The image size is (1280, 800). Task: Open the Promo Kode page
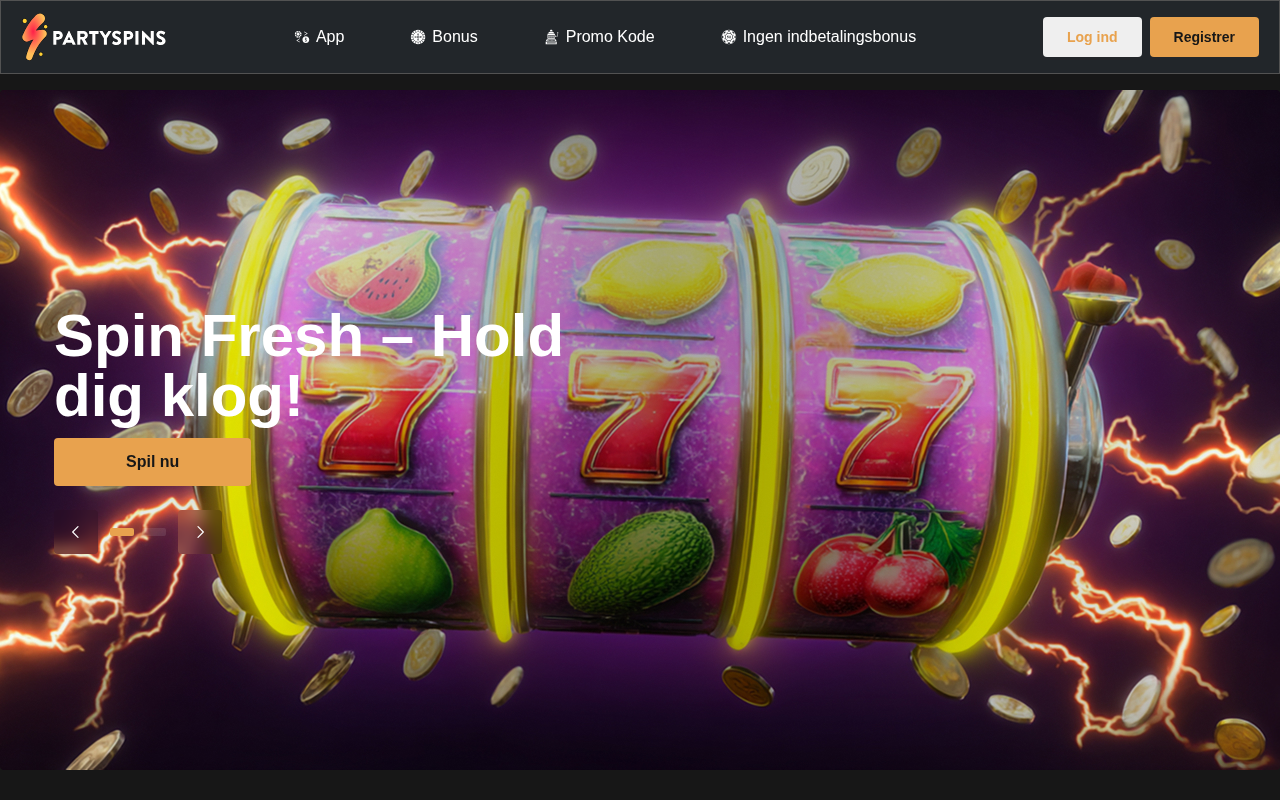coord(599,37)
